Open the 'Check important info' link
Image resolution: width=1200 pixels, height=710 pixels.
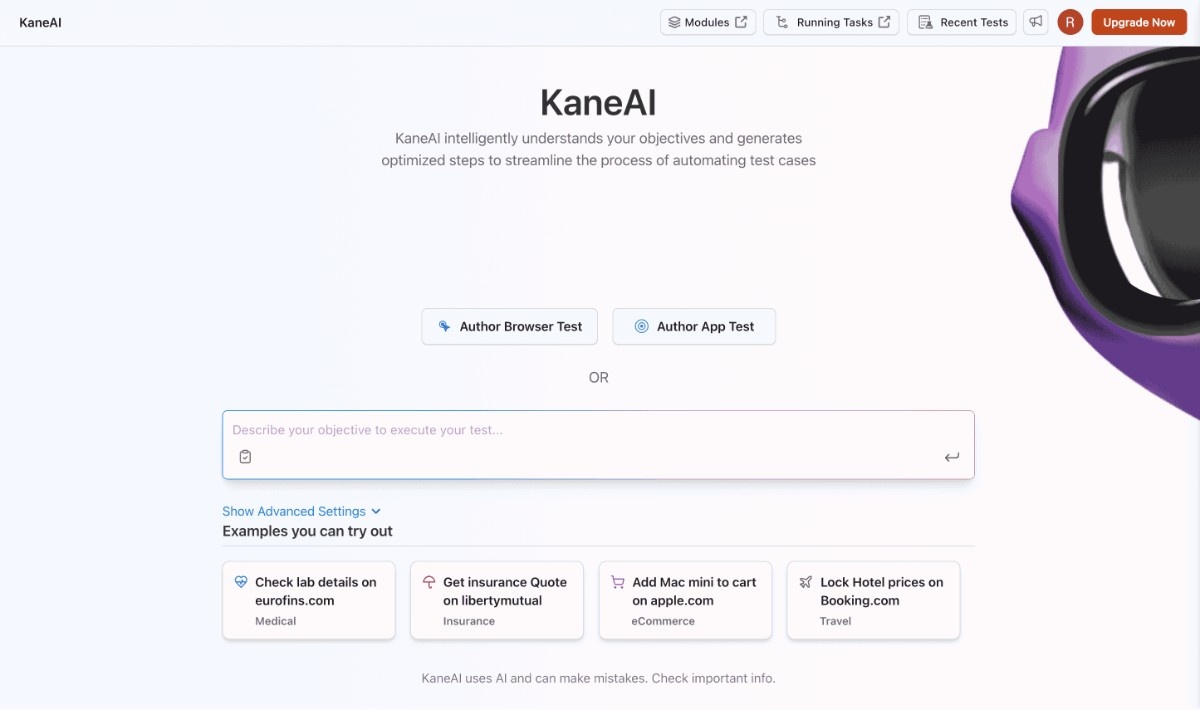[714, 678]
